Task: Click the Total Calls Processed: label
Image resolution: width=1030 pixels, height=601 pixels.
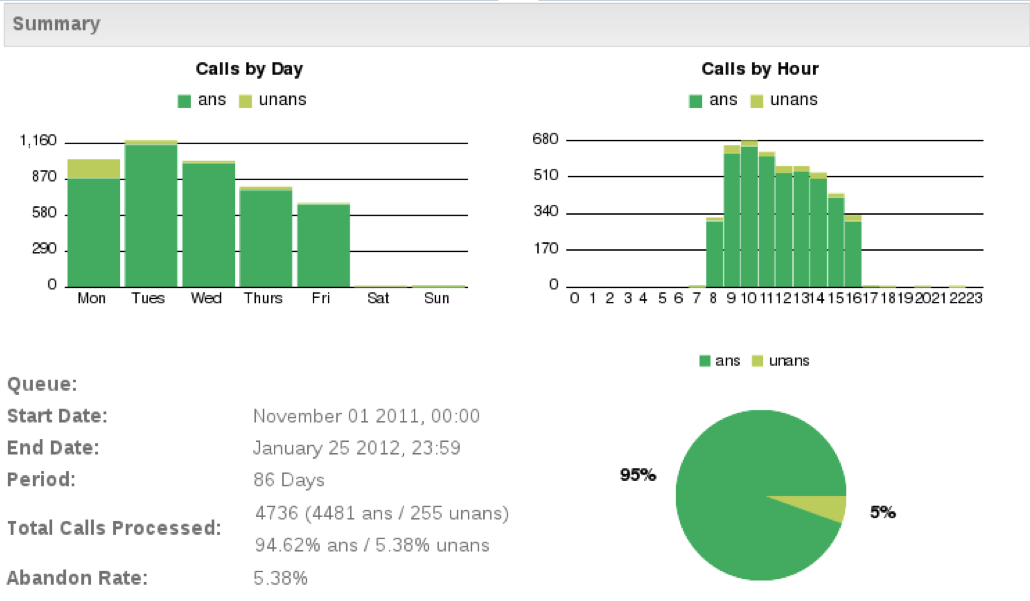Action: click(114, 528)
